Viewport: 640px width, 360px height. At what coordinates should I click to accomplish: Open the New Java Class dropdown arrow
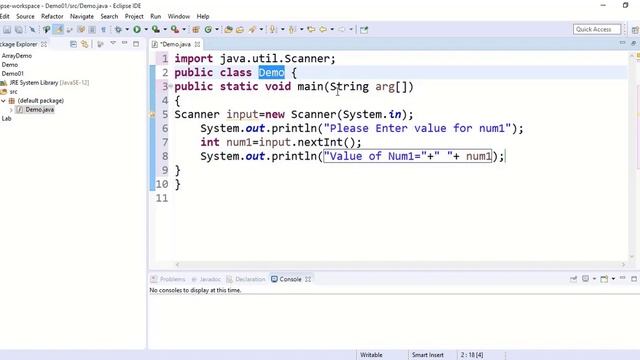tap(217, 29)
